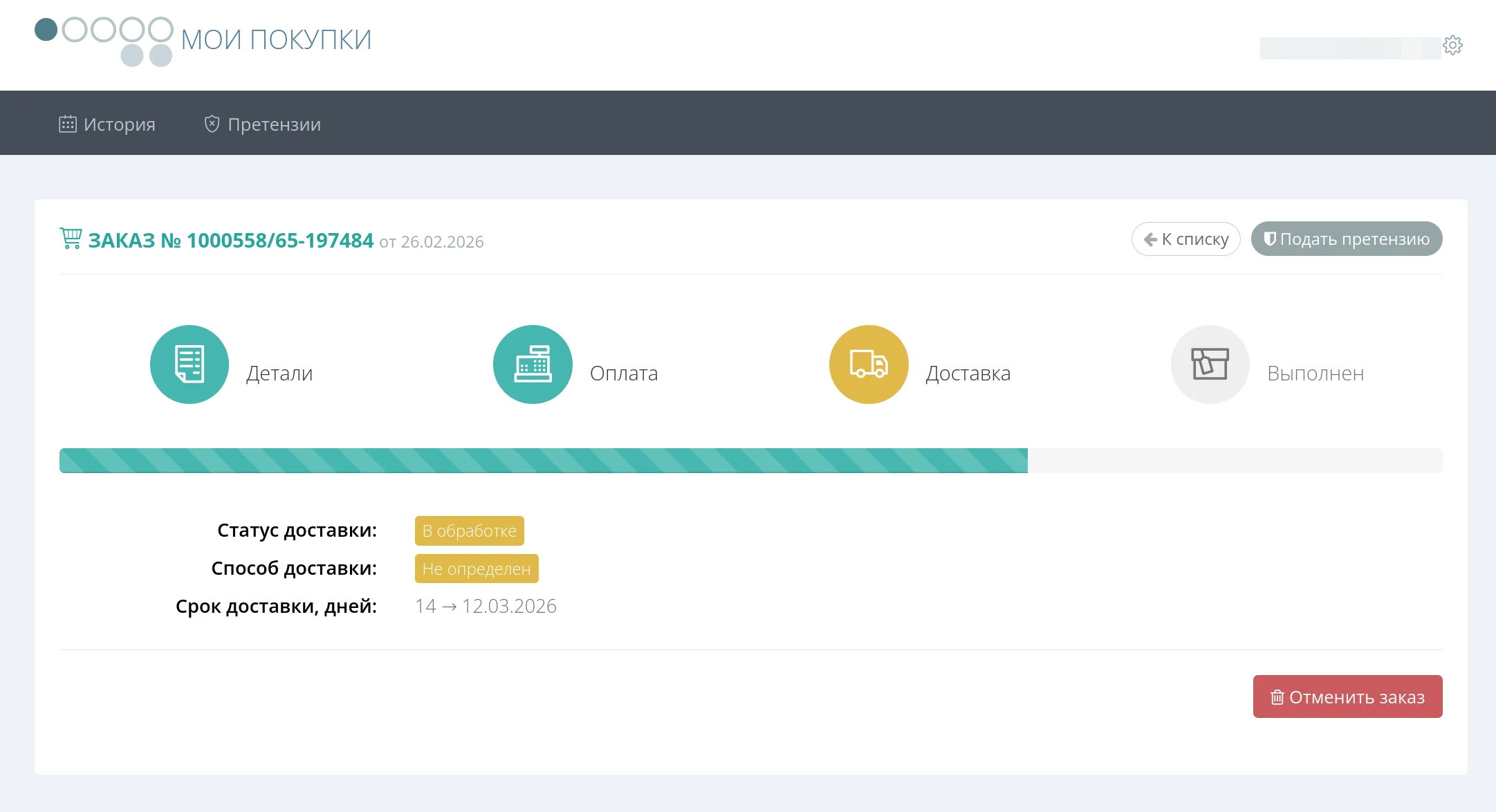This screenshot has height=812, width=1496.
Task: Click the striped order progress bar
Action: [543, 461]
